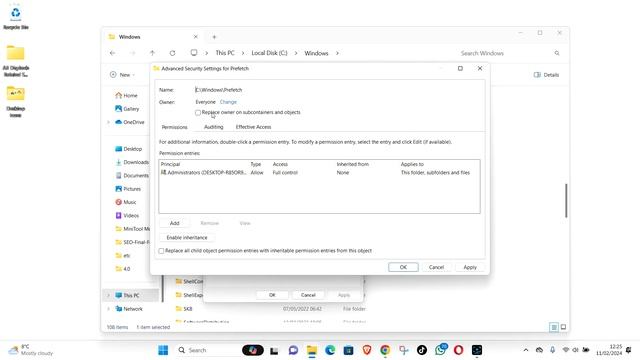Open File Explorer from taskbar
640x360 pixels.
click(x=312, y=350)
